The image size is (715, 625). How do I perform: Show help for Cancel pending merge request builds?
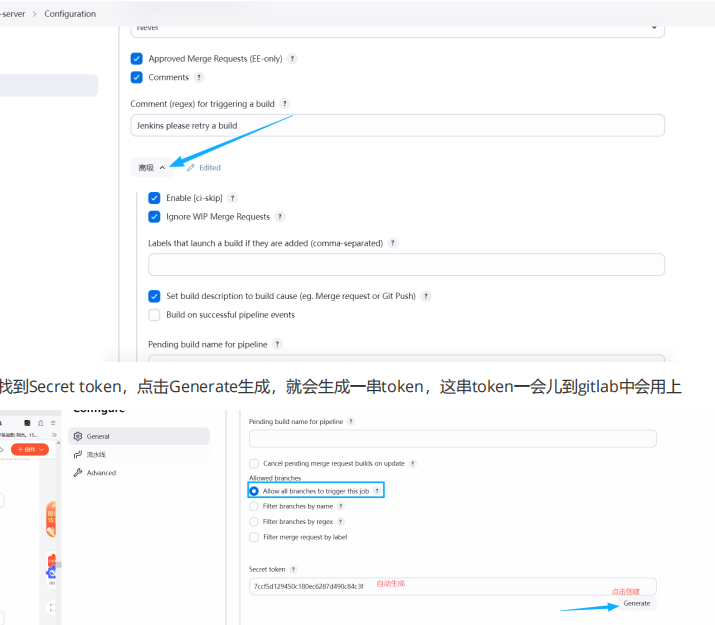tap(412, 463)
